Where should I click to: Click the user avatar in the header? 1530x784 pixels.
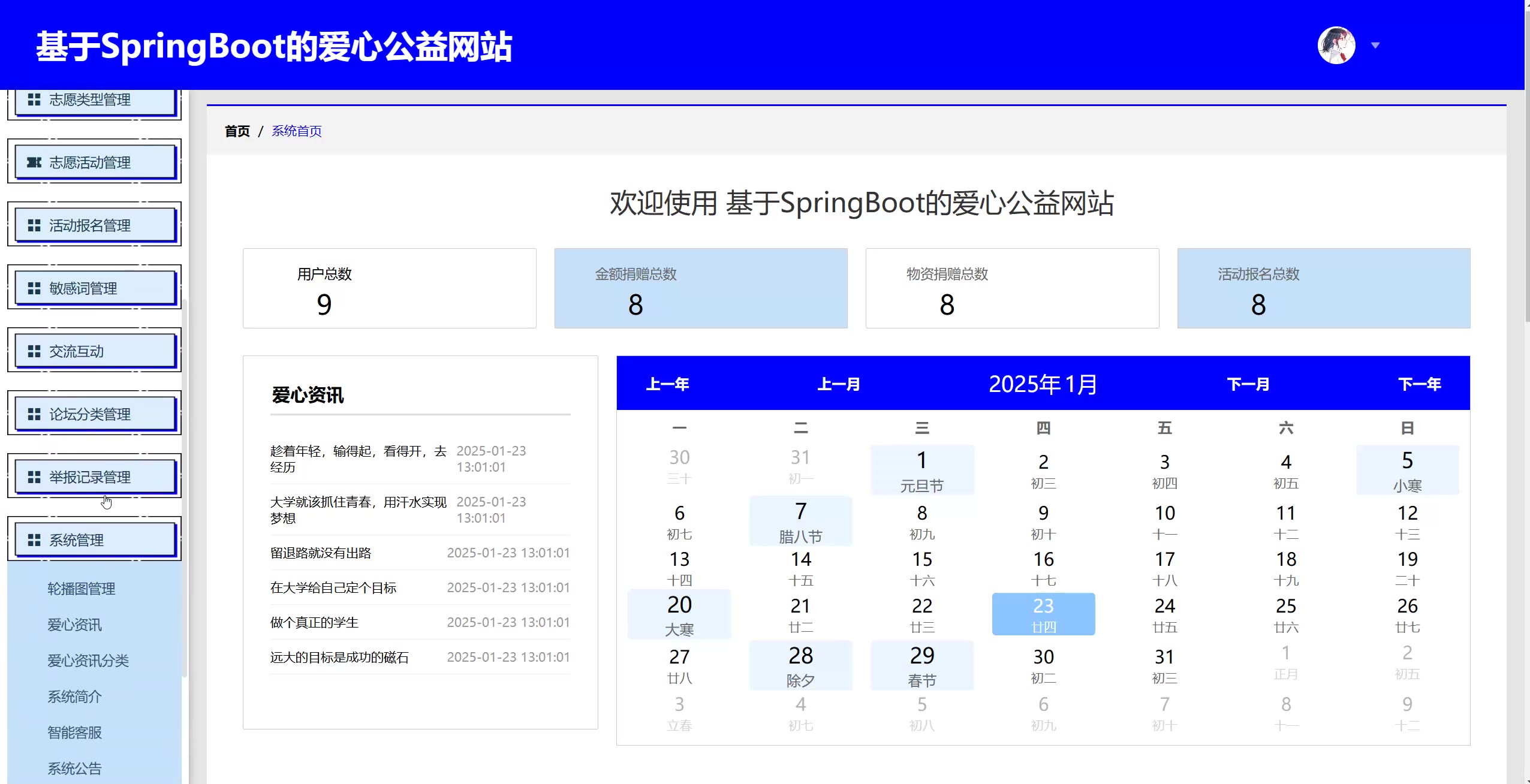pos(1336,46)
